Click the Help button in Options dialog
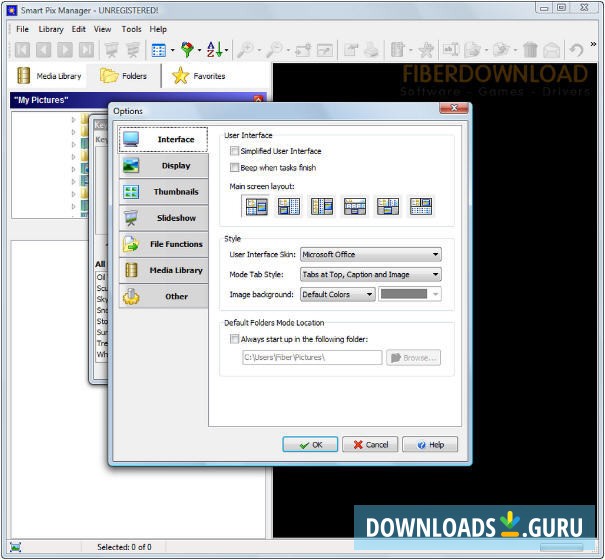The image size is (605, 560). [x=430, y=445]
